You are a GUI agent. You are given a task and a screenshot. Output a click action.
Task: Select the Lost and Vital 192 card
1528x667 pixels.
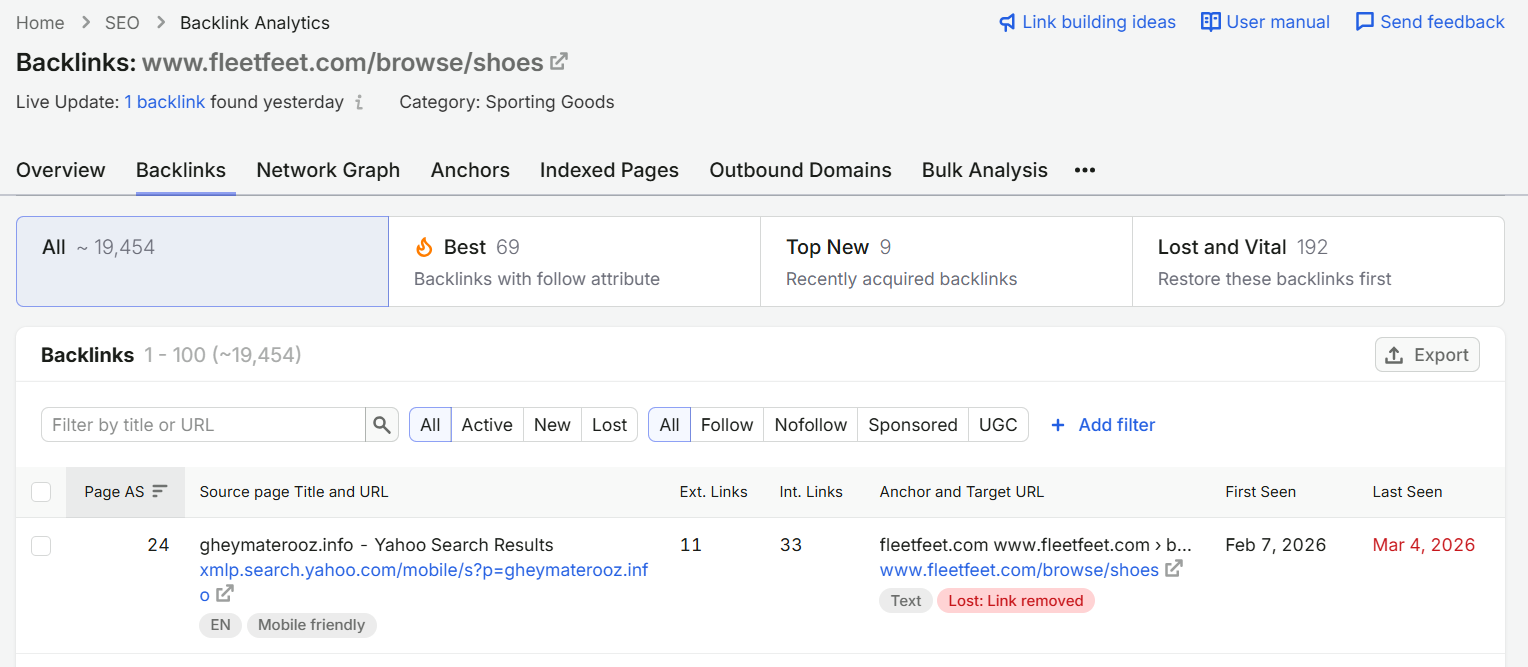point(1318,261)
